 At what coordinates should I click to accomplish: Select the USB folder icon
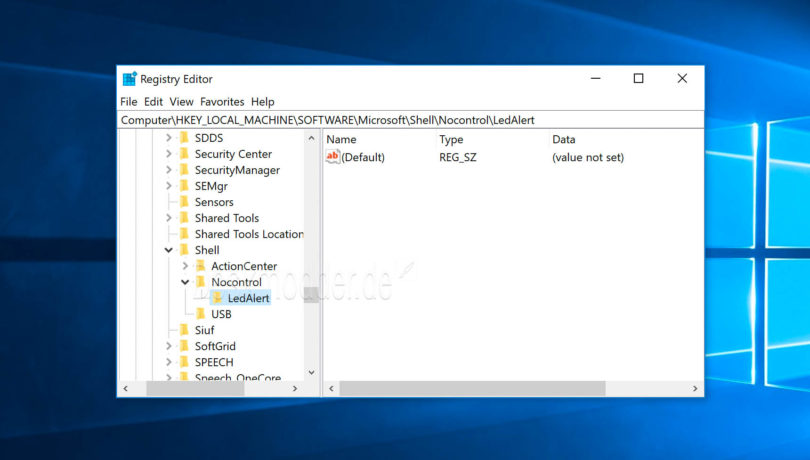click(x=200, y=314)
